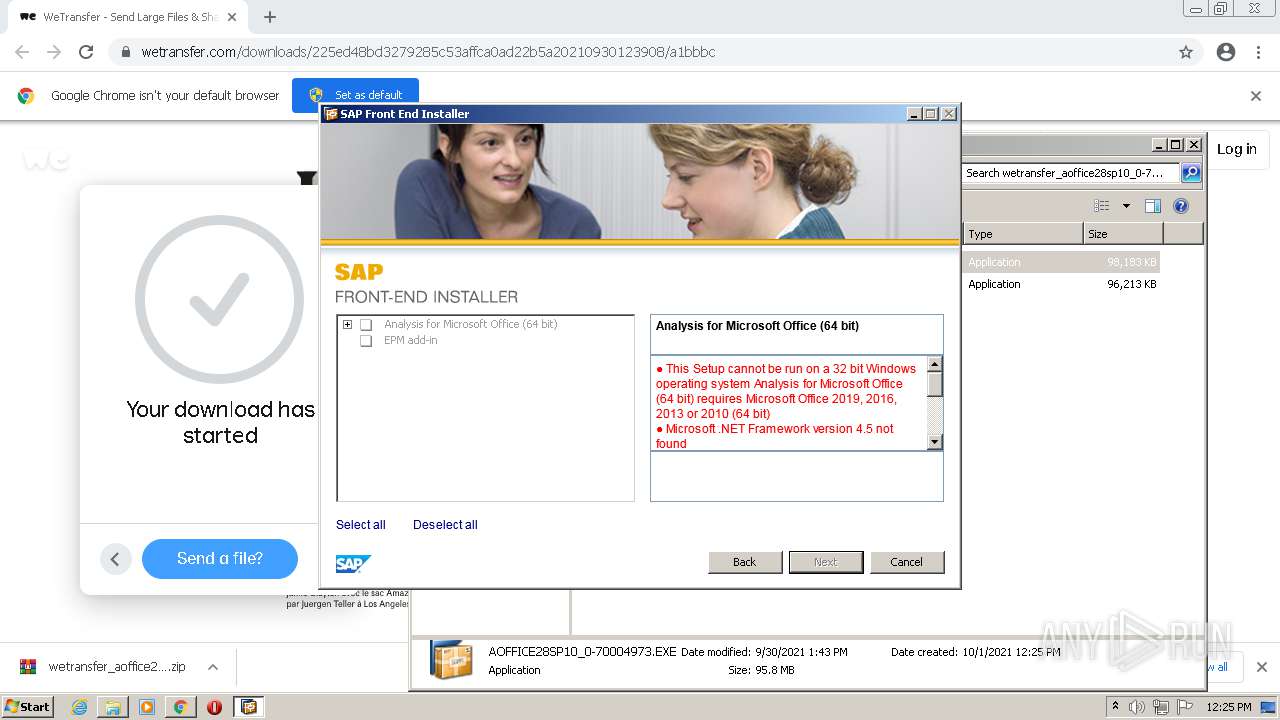
Task: Open the Windows Start menu
Action: tap(27, 706)
